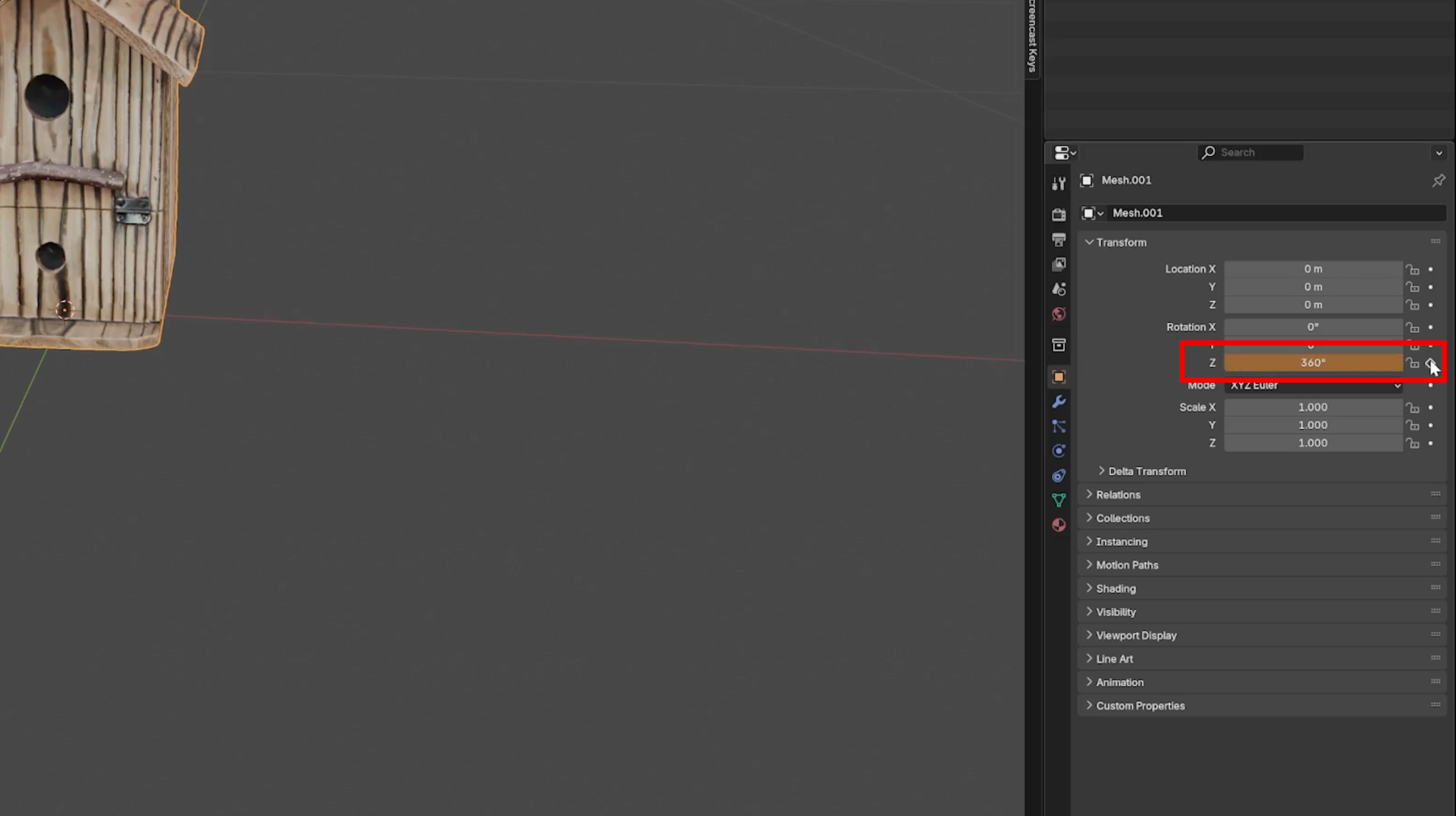Toggle the lock on Location X
Image resolution: width=1456 pixels, height=816 pixels.
(x=1414, y=269)
